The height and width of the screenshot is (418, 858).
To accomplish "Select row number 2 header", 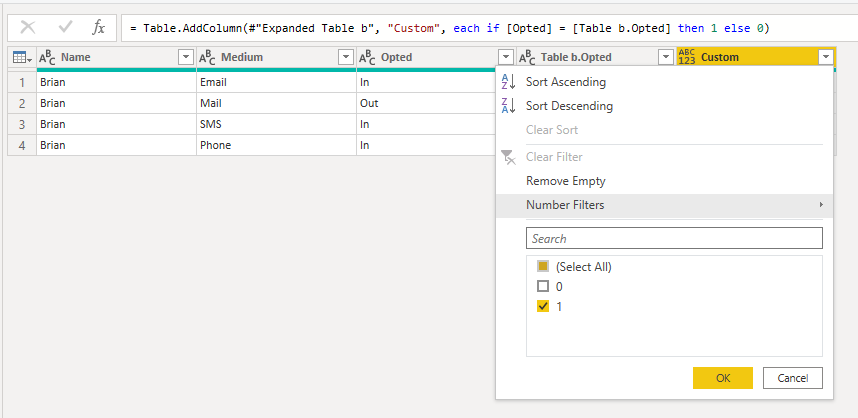I will tap(22, 103).
